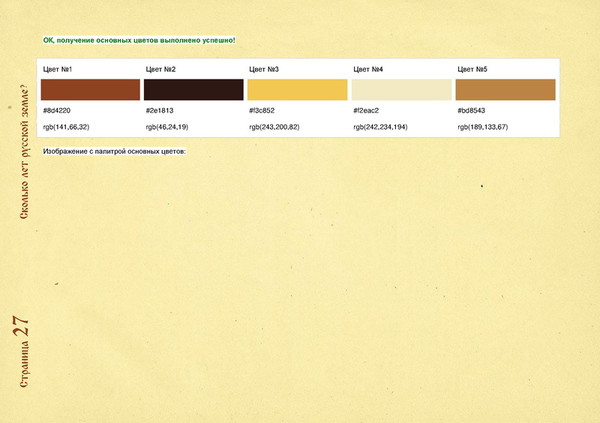
Task: Select the label Цвет №4
Action: tap(368, 69)
